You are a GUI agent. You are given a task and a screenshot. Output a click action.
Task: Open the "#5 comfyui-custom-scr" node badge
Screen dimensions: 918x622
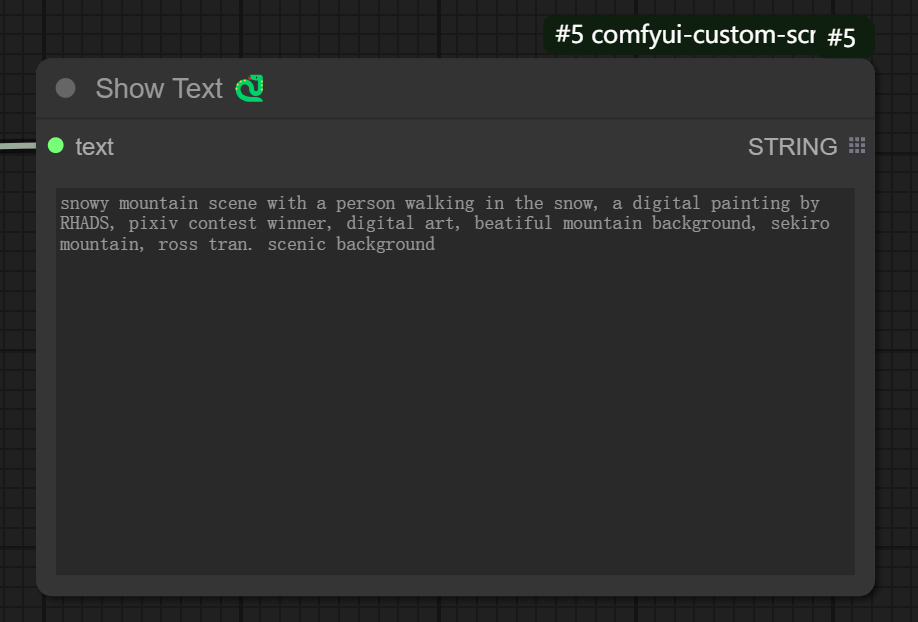684,35
